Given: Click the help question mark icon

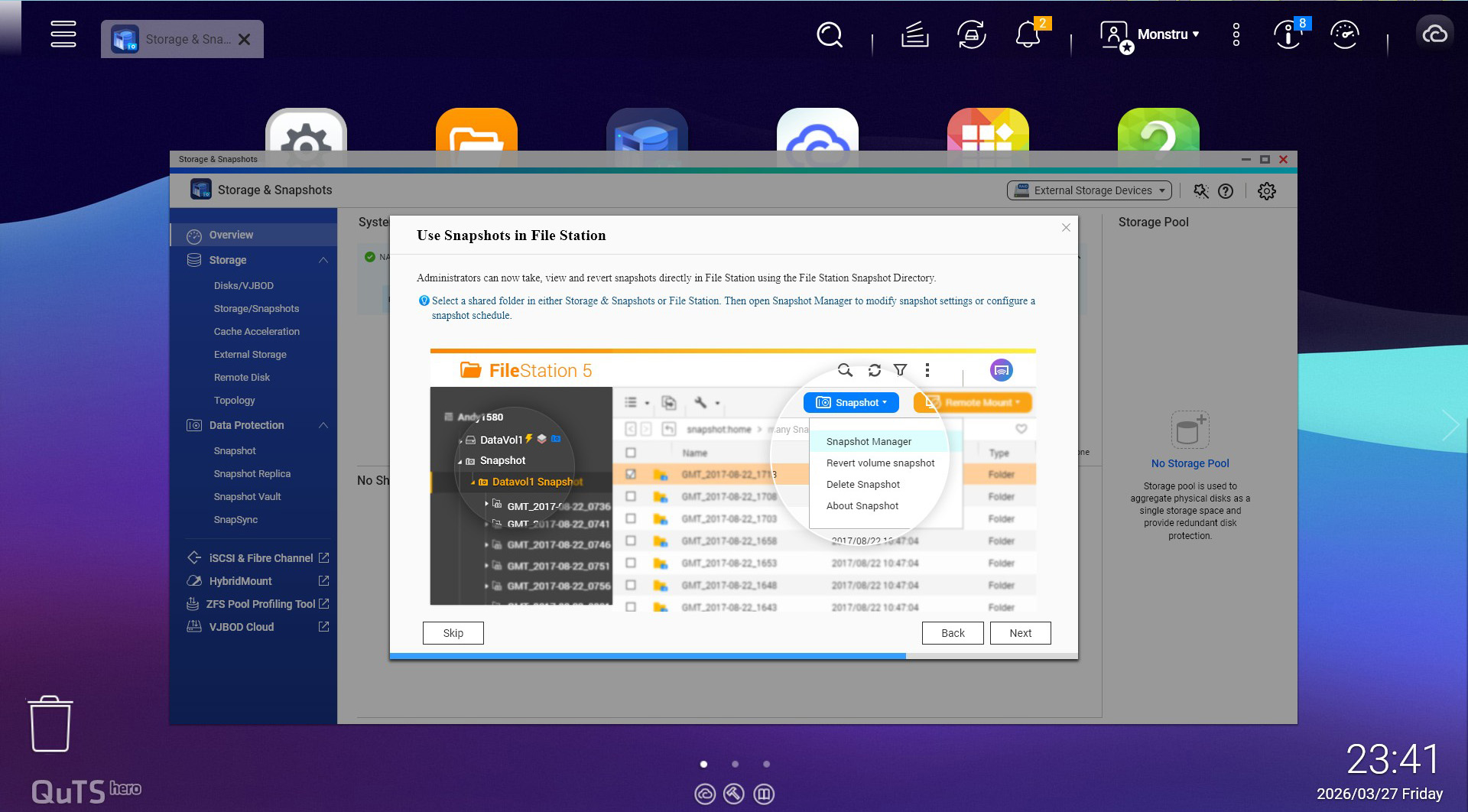Looking at the screenshot, I should pos(1226,191).
